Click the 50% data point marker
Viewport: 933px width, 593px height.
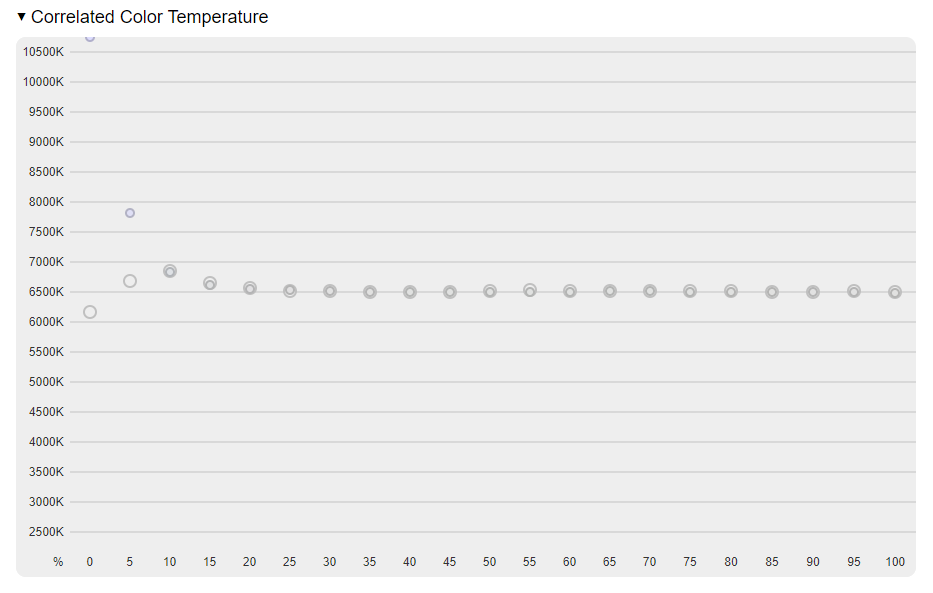pos(490,291)
